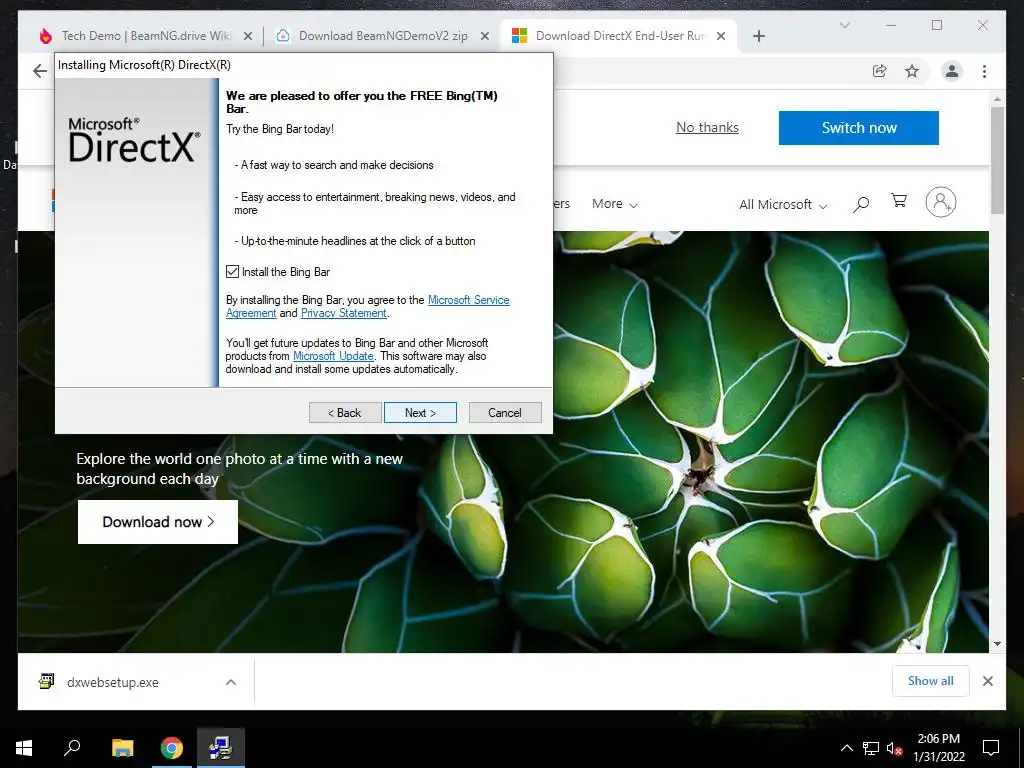Screen dimensions: 1024x768
Task: Click the Switch now button
Action: 859,128
